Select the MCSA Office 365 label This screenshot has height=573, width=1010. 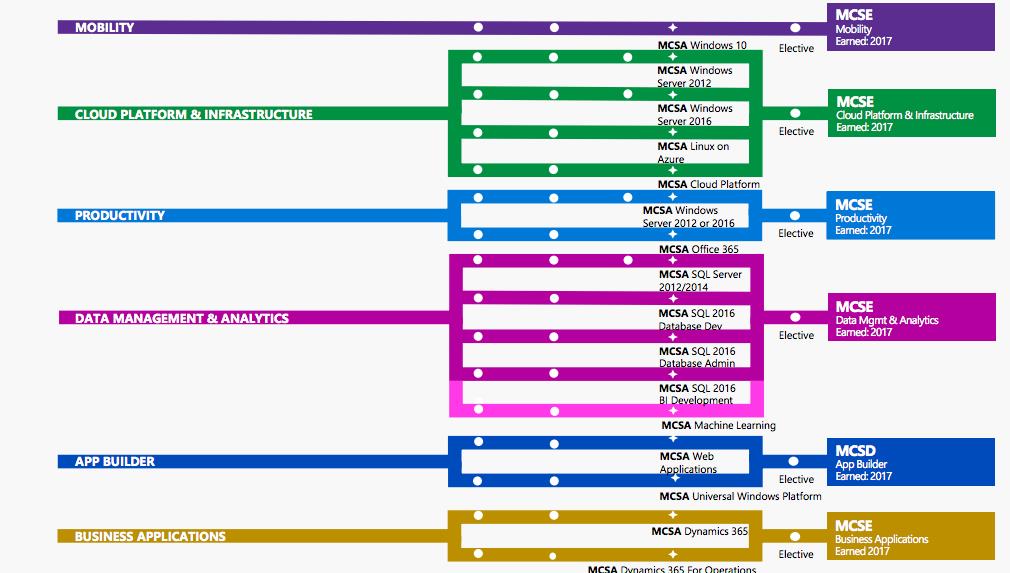[699, 249]
